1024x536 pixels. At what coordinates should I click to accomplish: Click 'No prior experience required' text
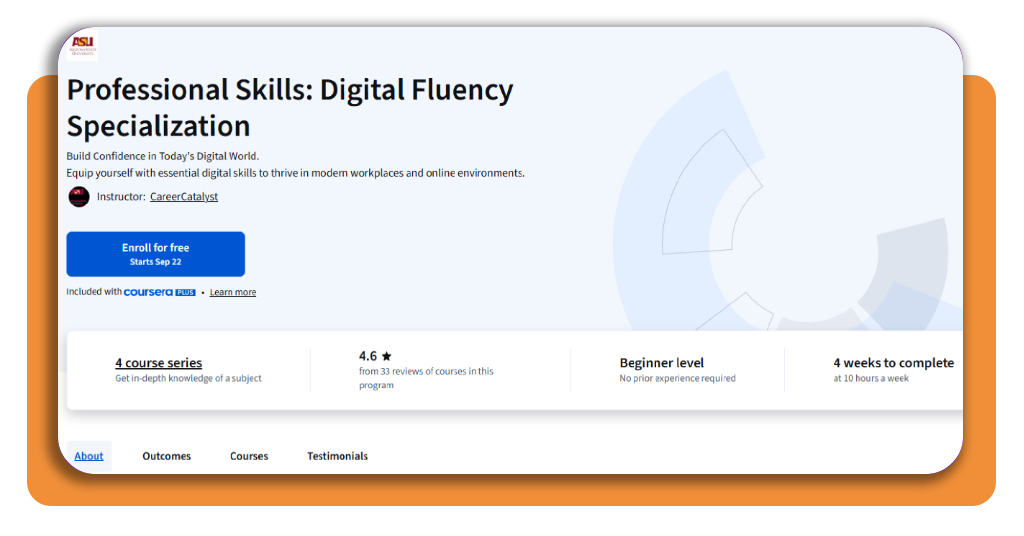(x=677, y=378)
